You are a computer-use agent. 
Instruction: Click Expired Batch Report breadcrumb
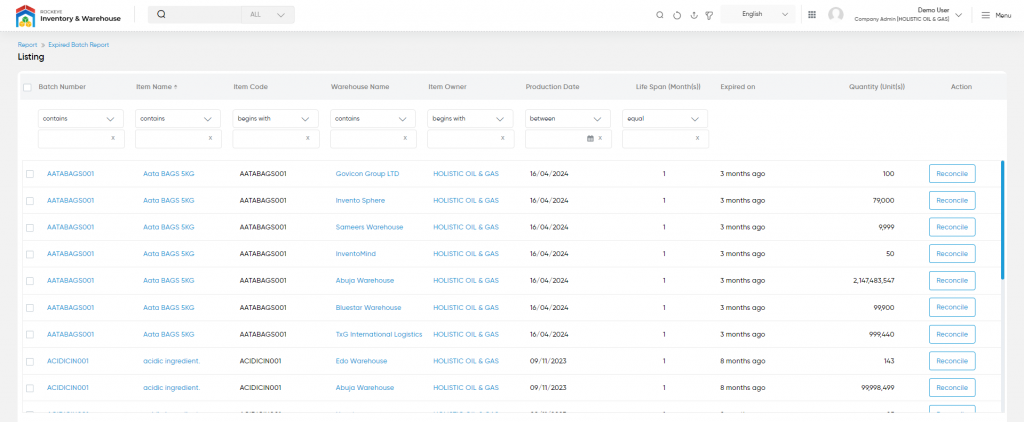(78, 45)
